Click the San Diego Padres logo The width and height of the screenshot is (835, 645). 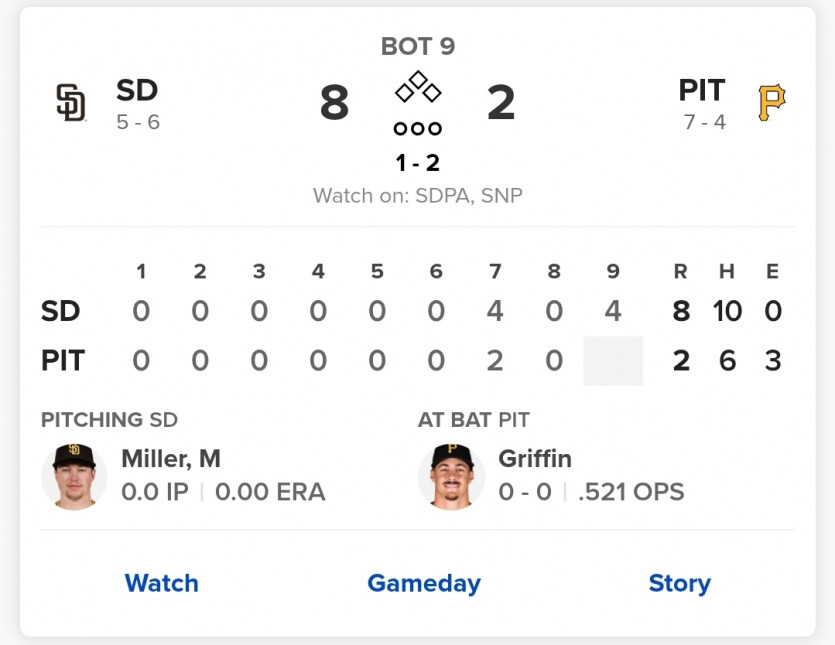tap(71, 103)
